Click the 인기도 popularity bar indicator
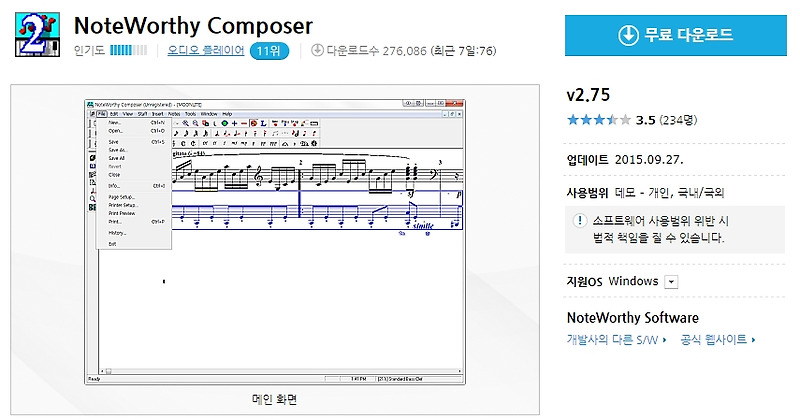 coord(128,50)
